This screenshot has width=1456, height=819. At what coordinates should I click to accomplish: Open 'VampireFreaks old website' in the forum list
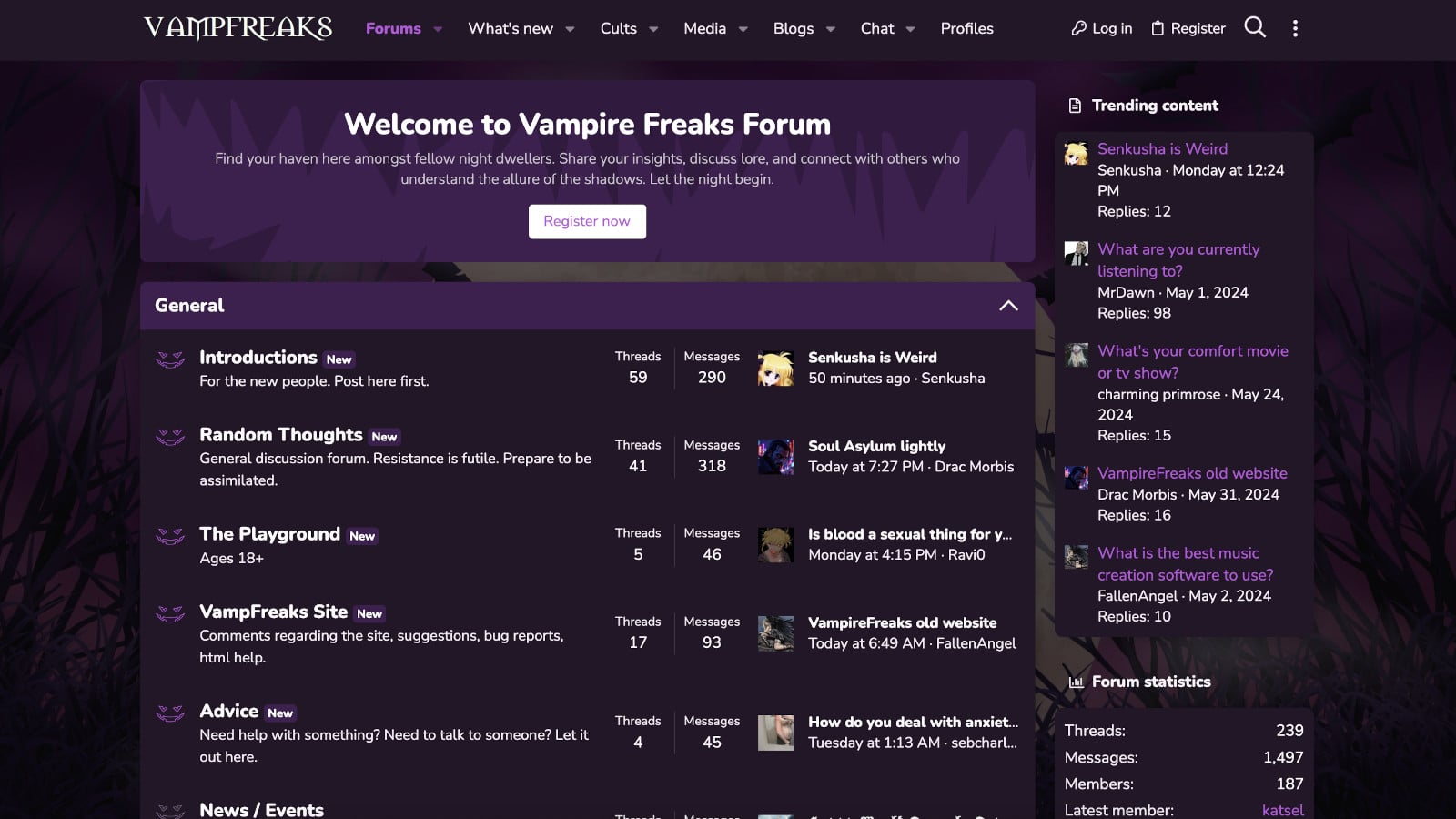point(903,622)
